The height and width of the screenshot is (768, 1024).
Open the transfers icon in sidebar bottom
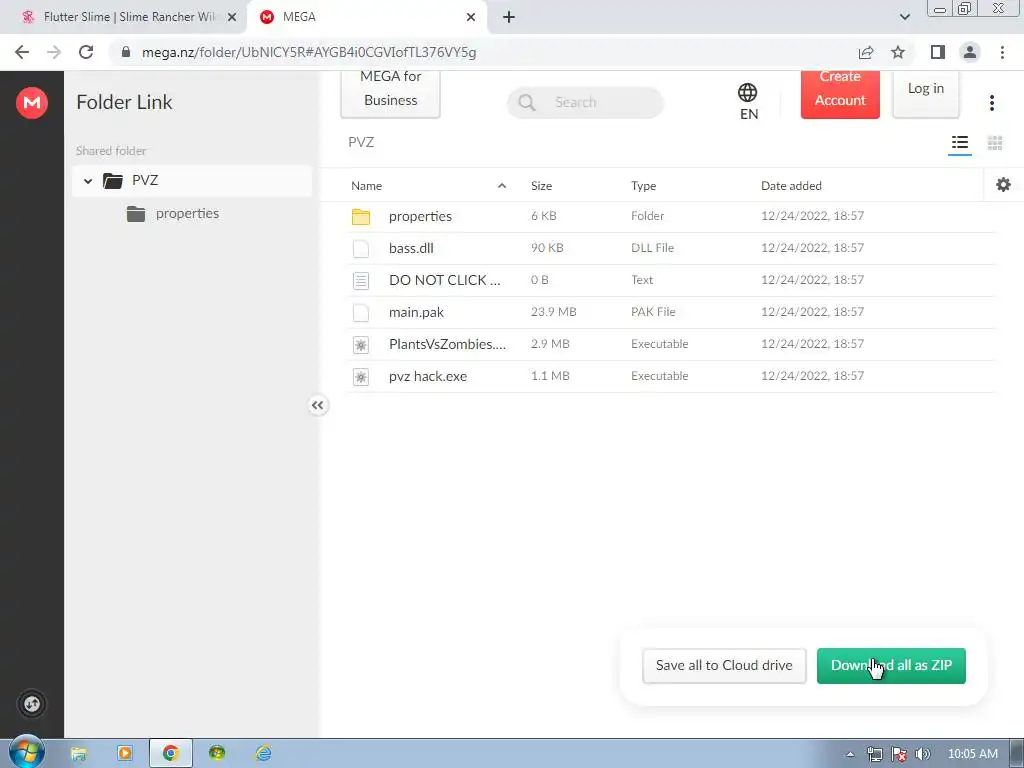coord(31,704)
